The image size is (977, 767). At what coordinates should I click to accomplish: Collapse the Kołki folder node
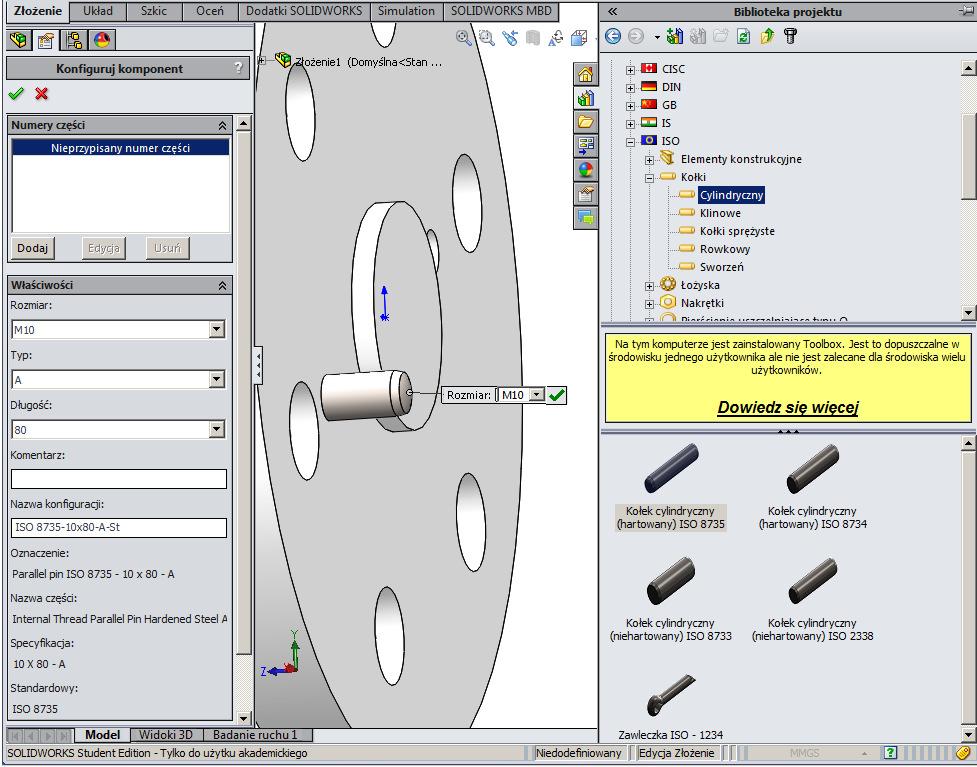pyautogui.click(x=649, y=178)
